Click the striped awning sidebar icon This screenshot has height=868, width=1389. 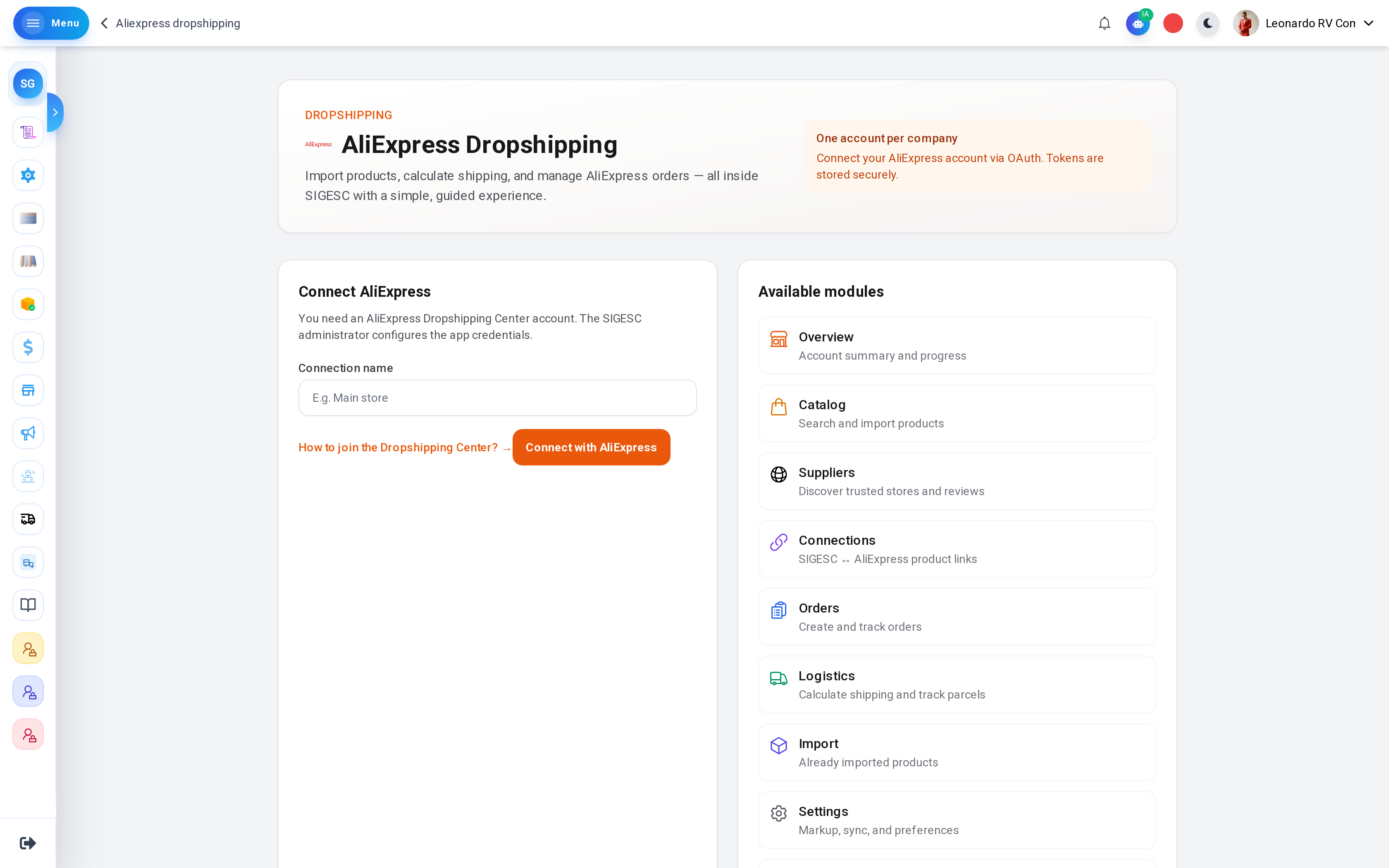coord(28,261)
